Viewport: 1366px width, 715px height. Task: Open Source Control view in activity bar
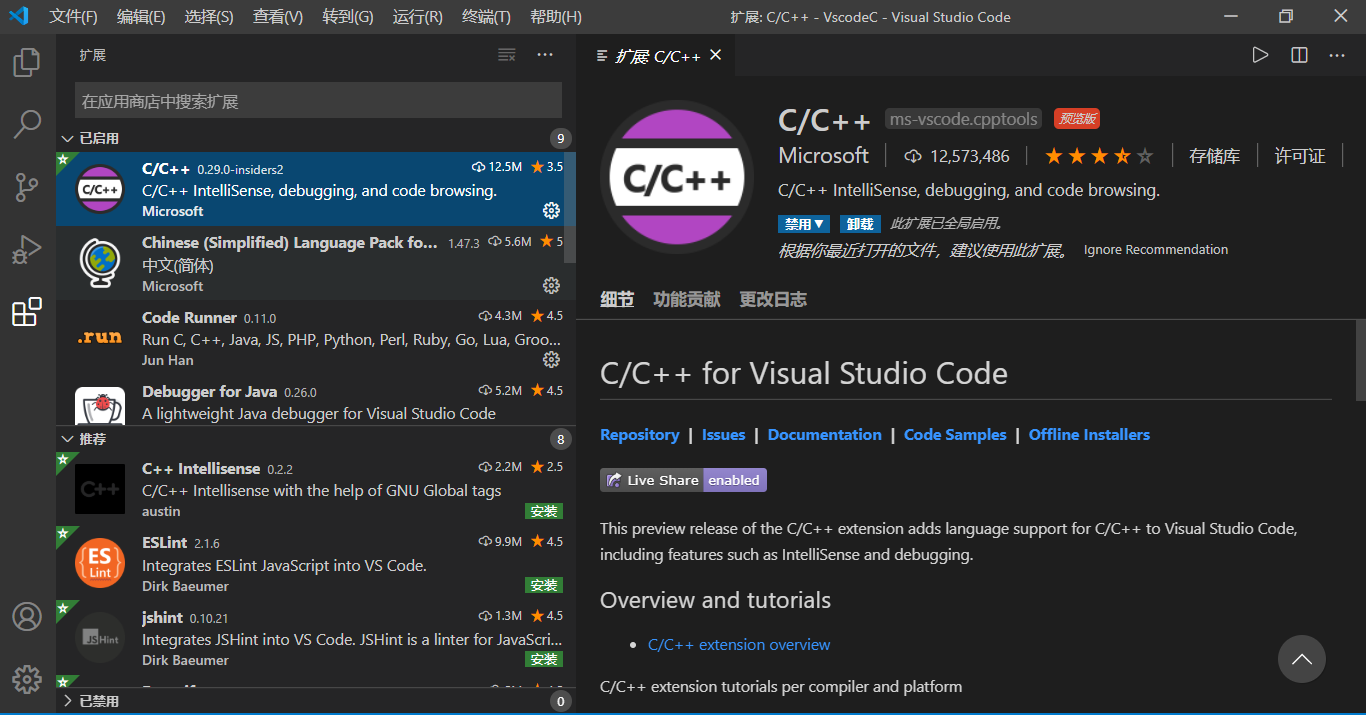tap(27, 187)
